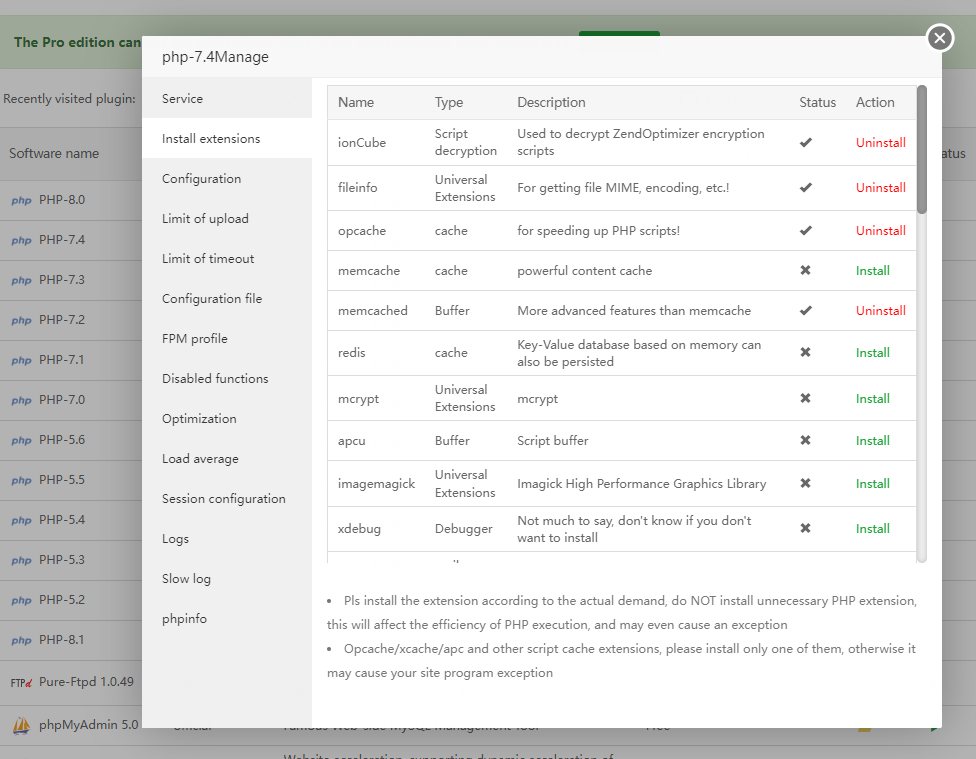Click the Pure-Ftpd FTP icon

(21, 682)
